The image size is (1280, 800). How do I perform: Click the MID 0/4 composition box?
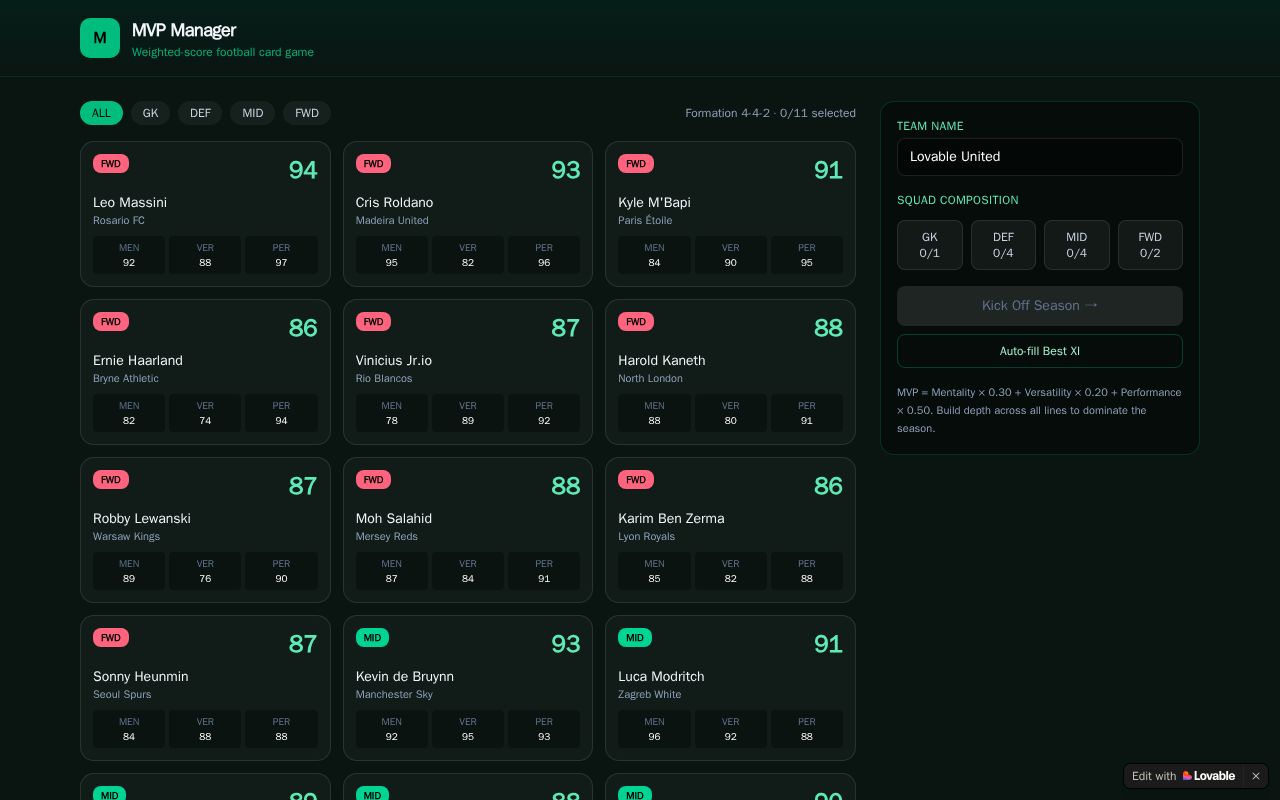click(x=1077, y=245)
